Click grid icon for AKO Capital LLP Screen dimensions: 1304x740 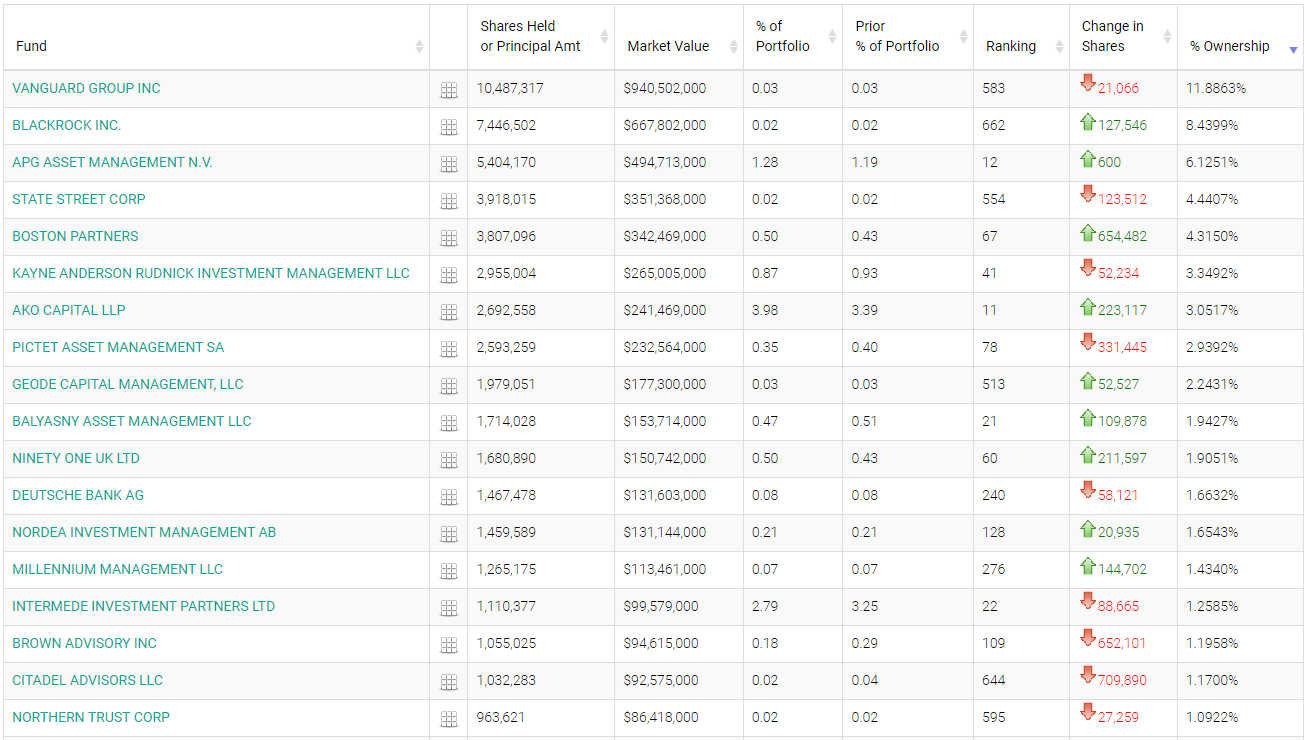coord(449,313)
